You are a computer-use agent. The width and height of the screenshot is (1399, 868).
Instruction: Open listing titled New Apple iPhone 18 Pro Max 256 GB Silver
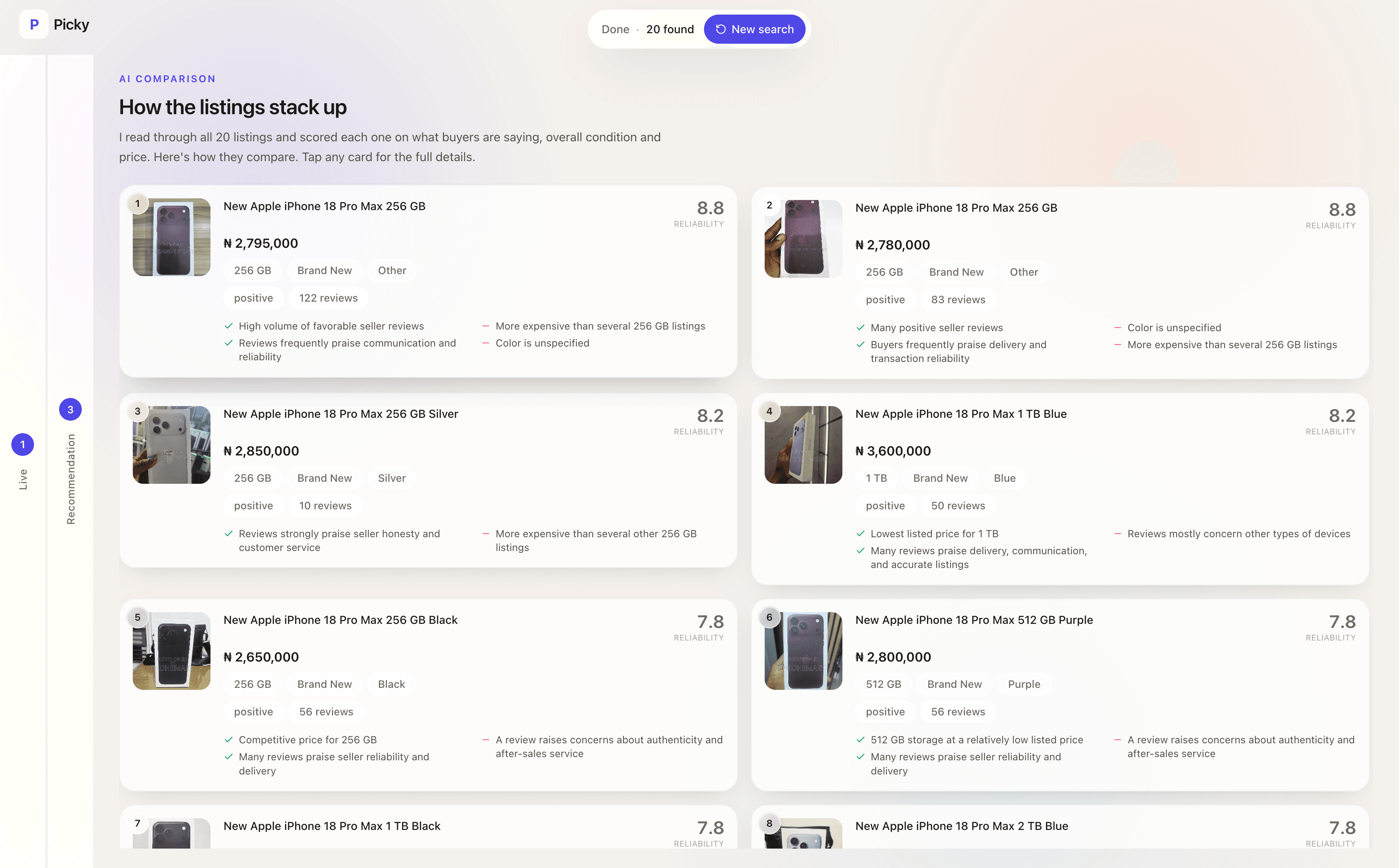[x=341, y=414]
